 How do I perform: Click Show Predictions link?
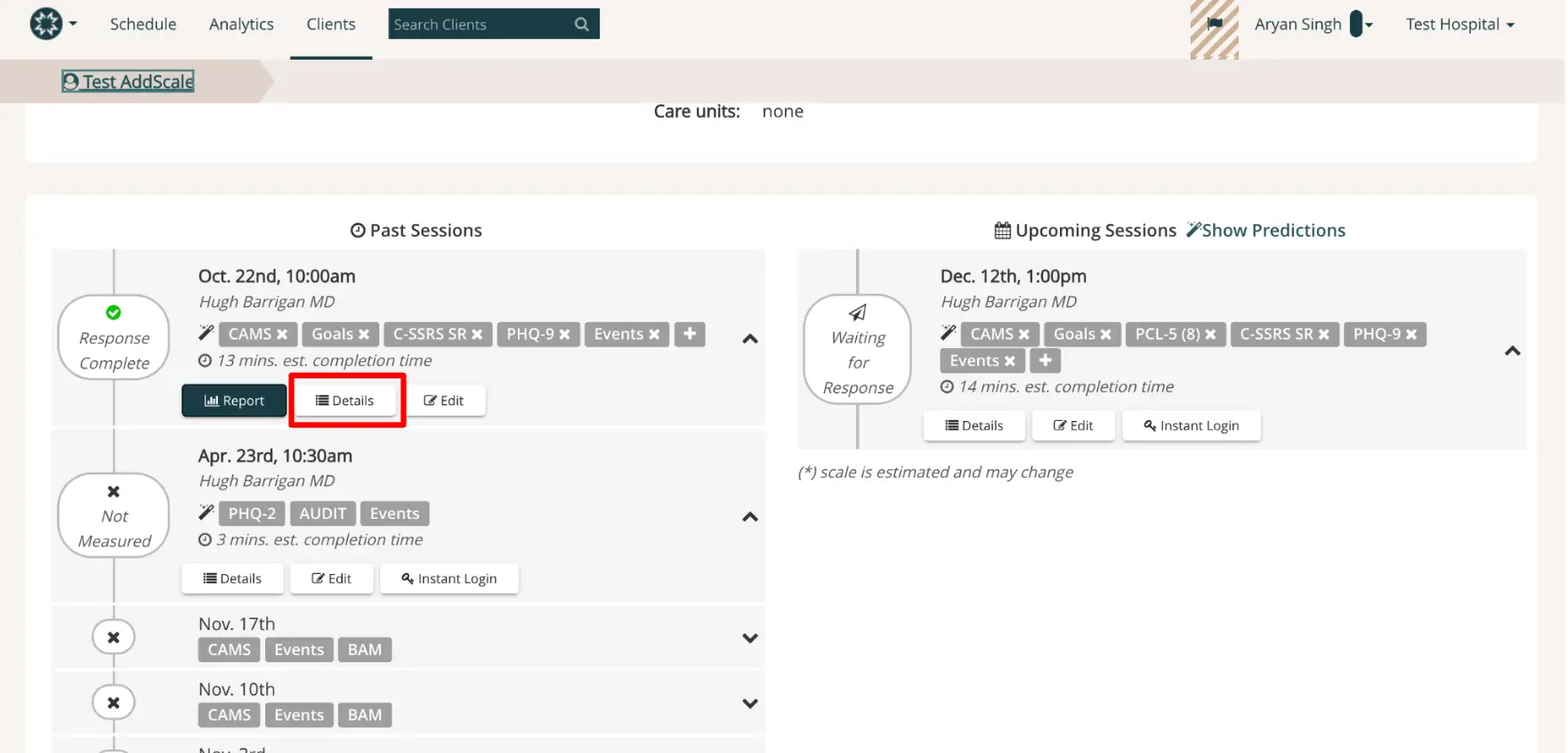1265,231
